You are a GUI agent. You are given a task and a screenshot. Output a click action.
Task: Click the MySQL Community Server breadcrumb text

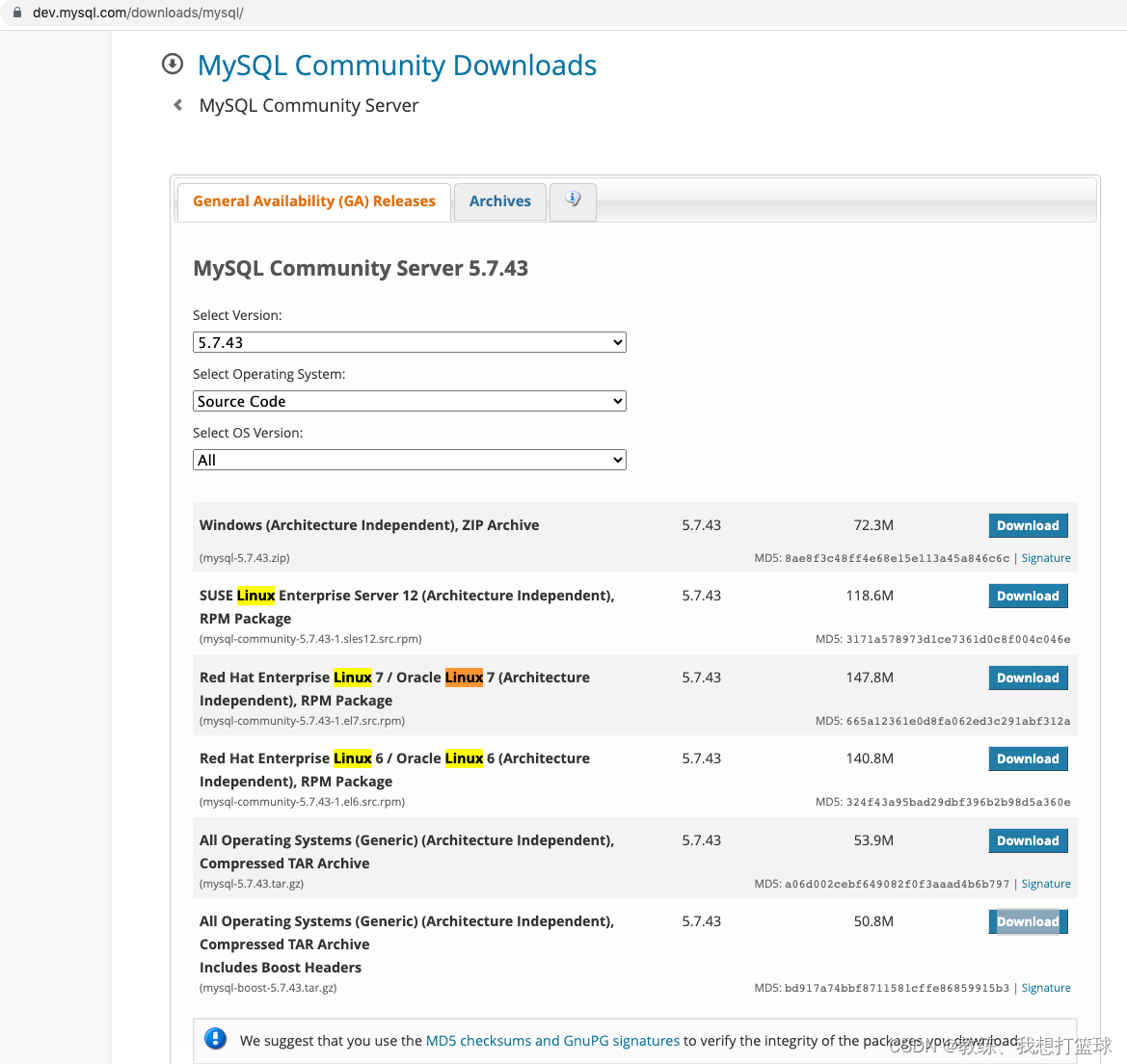[309, 106]
